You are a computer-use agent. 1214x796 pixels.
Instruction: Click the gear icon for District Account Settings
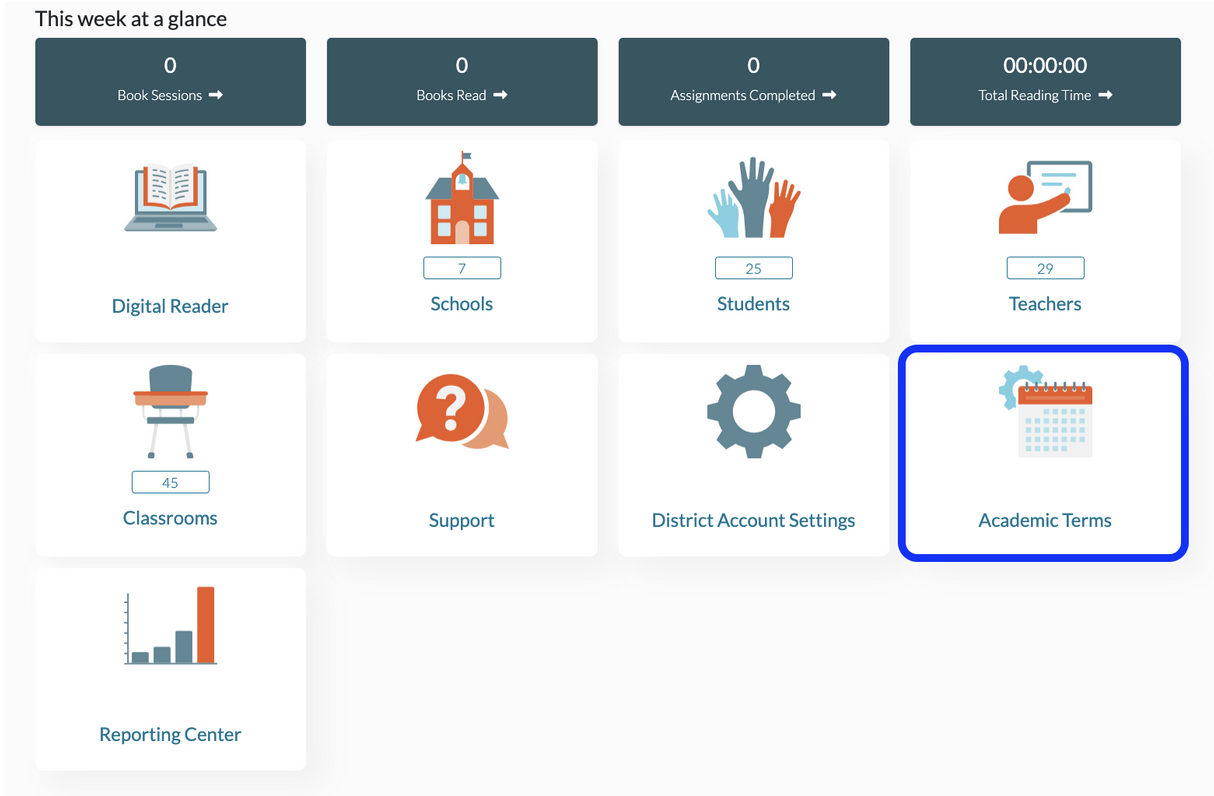[x=754, y=411]
